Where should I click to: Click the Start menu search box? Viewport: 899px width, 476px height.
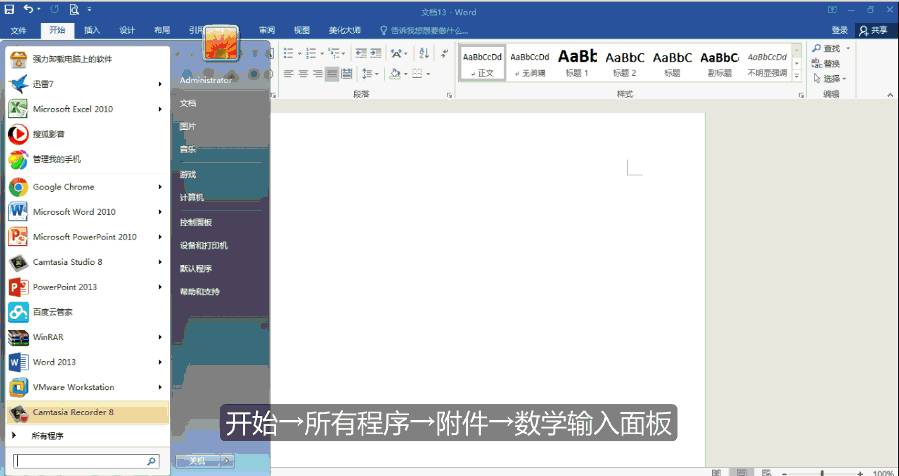[x=86, y=461]
